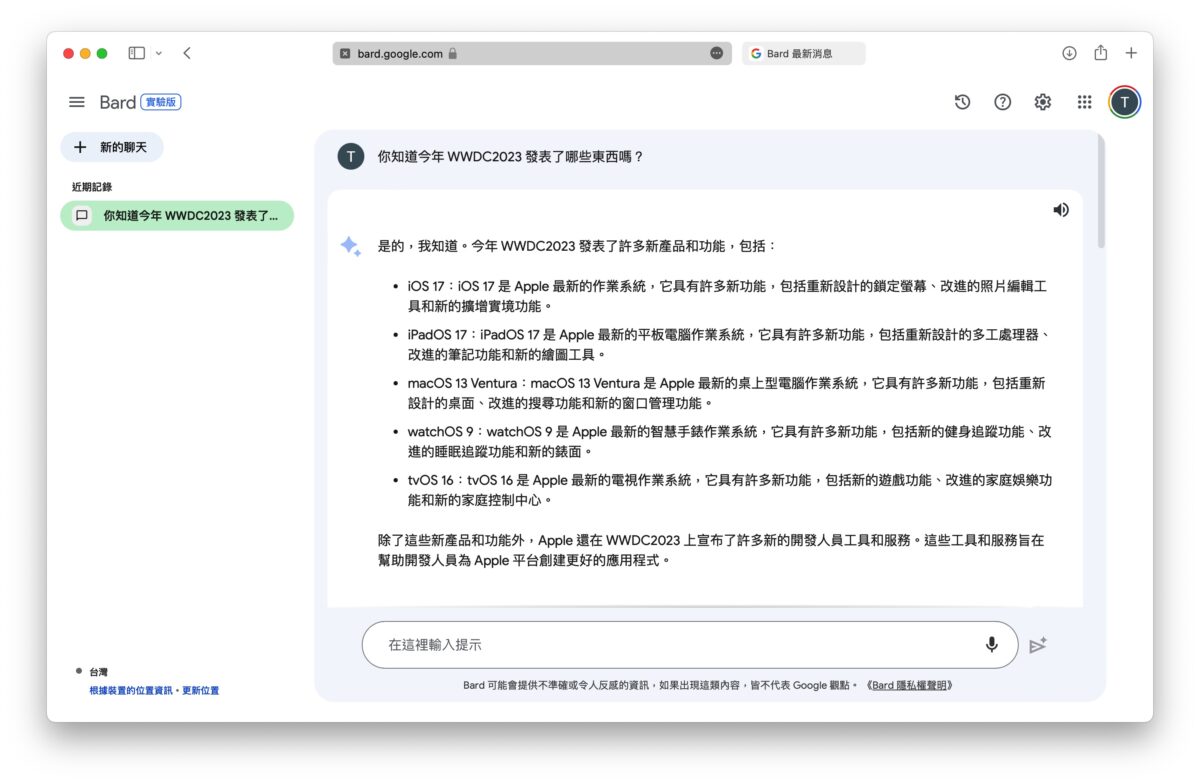Viewport: 1200px width, 784px height.
Task: Click the iPadOS 17 bullet text
Action: coord(729,345)
